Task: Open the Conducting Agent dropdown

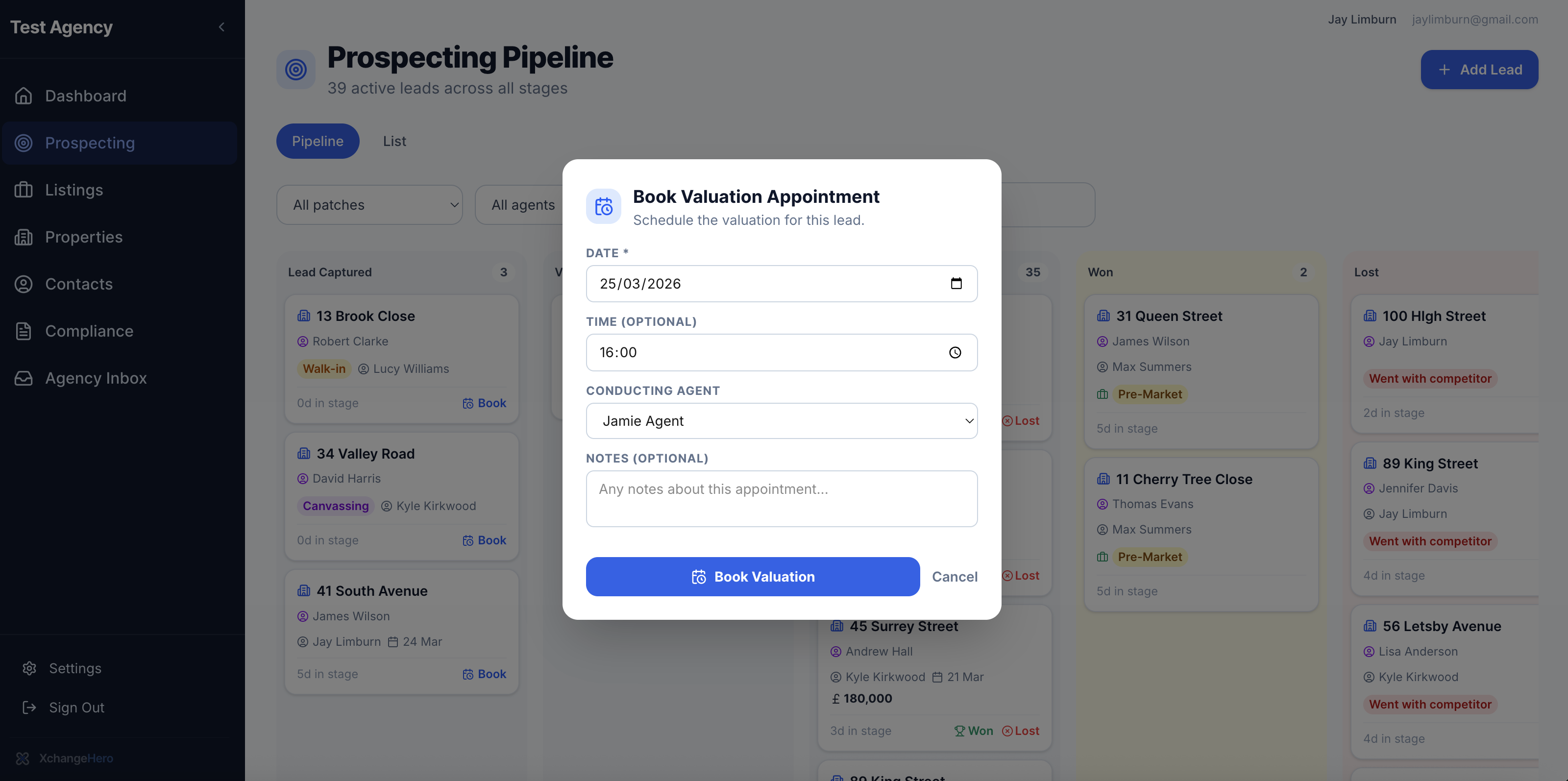Action: point(781,421)
